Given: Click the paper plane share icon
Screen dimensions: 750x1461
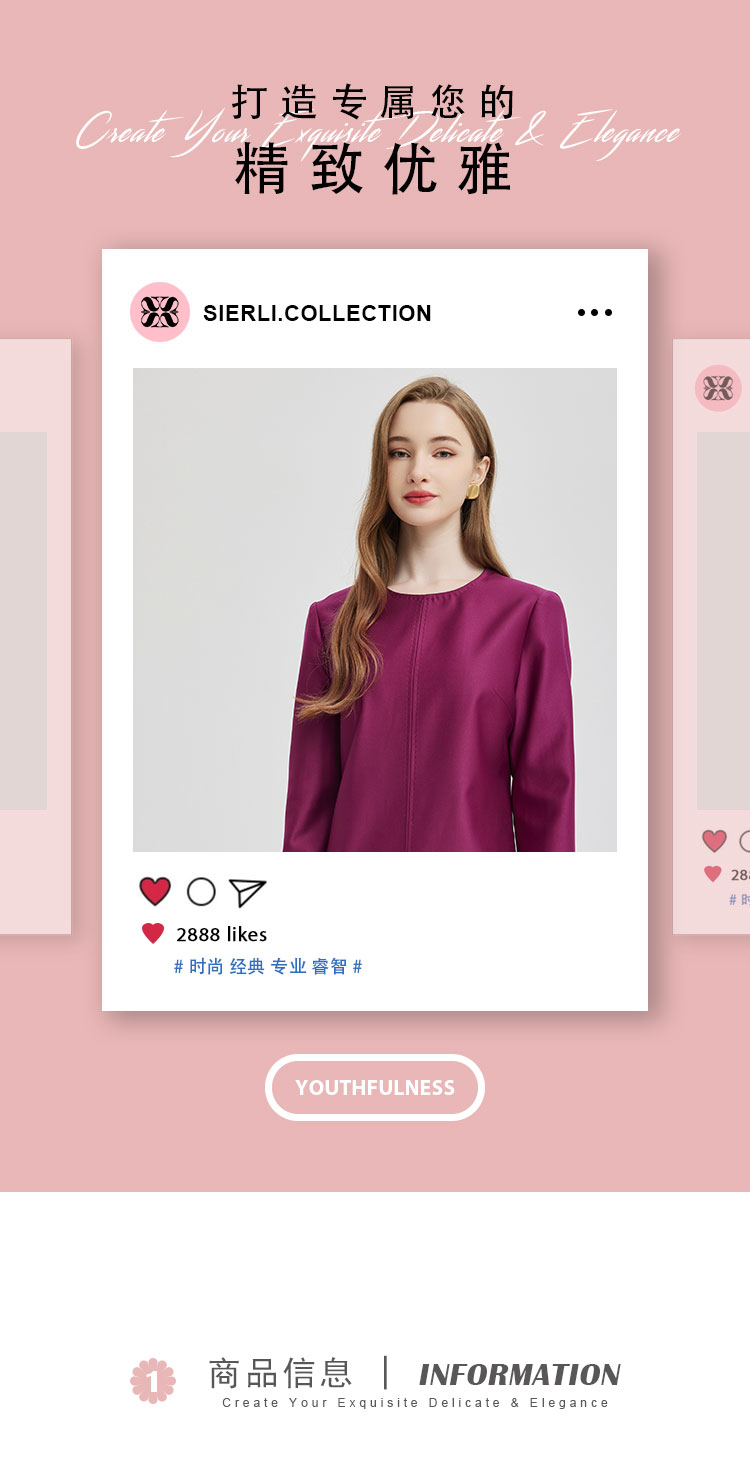Looking at the screenshot, I should (x=247, y=892).
